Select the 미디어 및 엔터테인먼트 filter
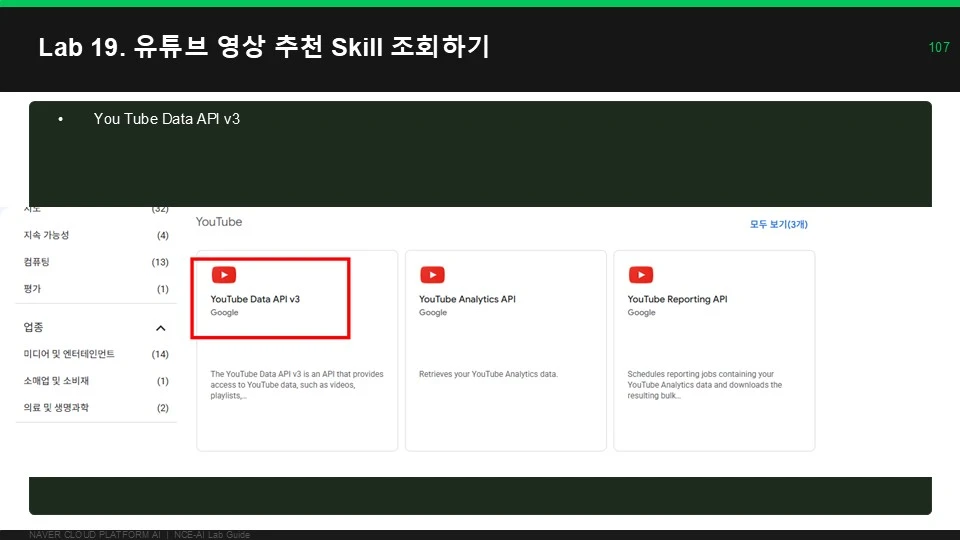 (x=69, y=354)
